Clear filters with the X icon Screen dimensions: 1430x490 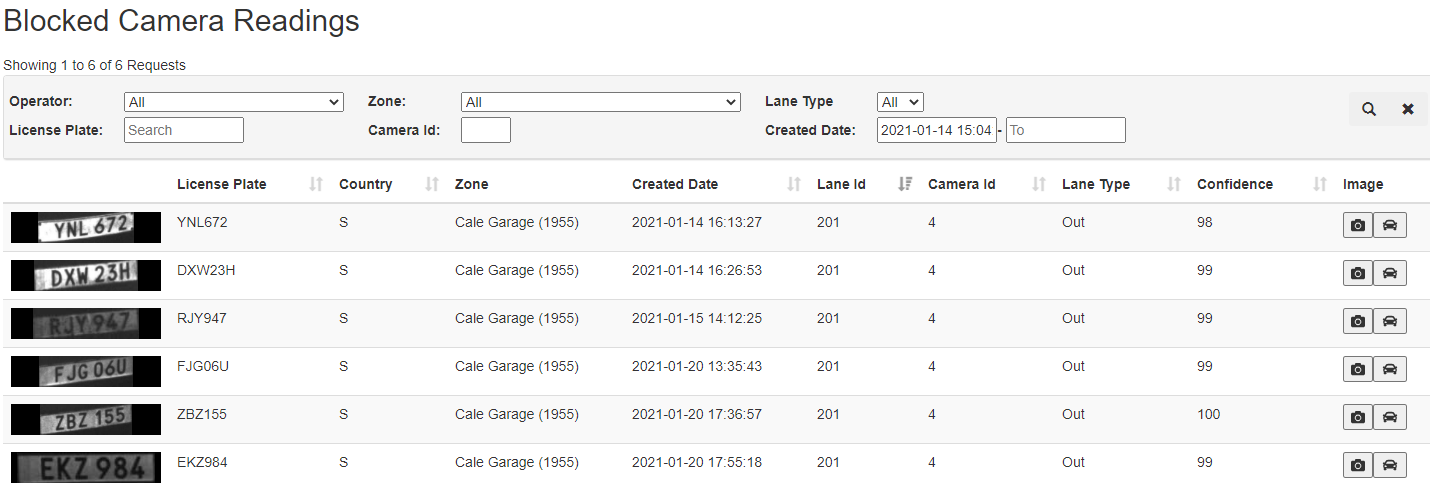[1408, 110]
